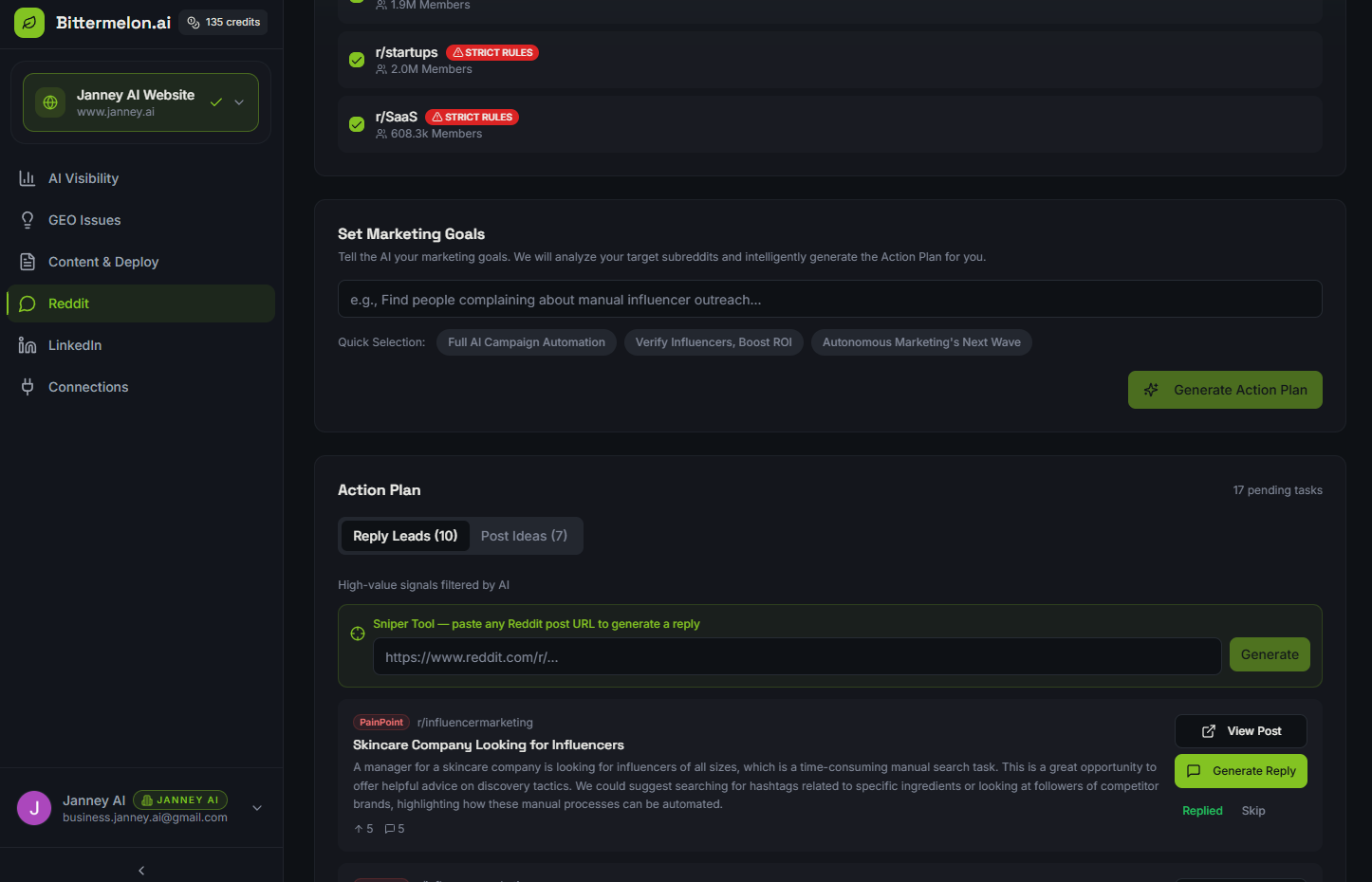This screenshot has width=1372, height=882.
Task: Uncheck the r/startups subreddit checkbox
Action: [x=357, y=60]
